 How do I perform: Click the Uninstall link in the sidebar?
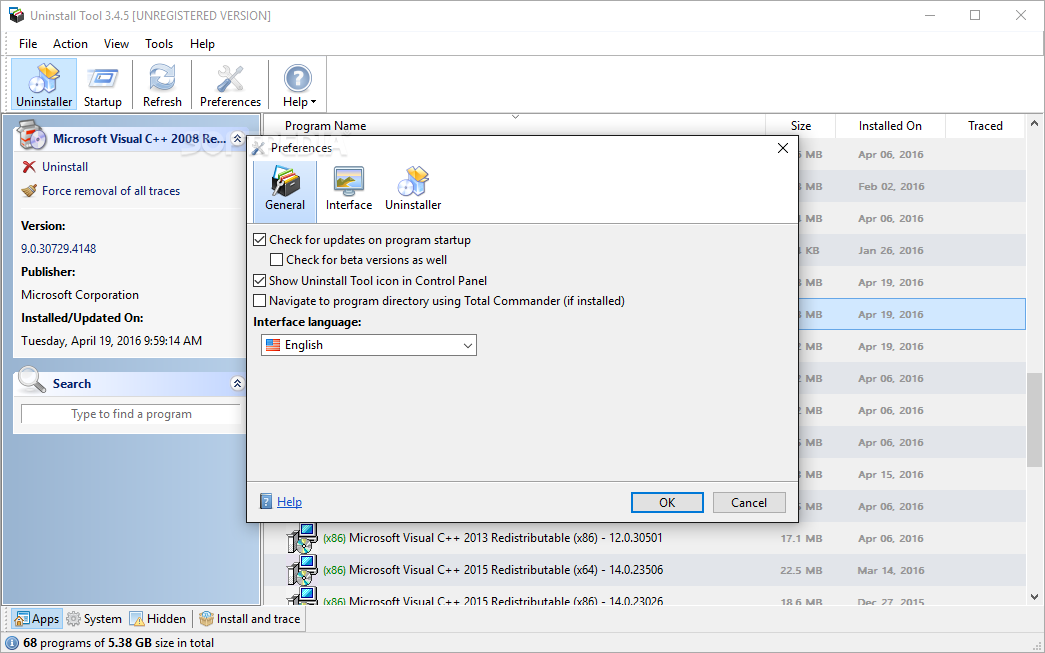tap(65, 167)
